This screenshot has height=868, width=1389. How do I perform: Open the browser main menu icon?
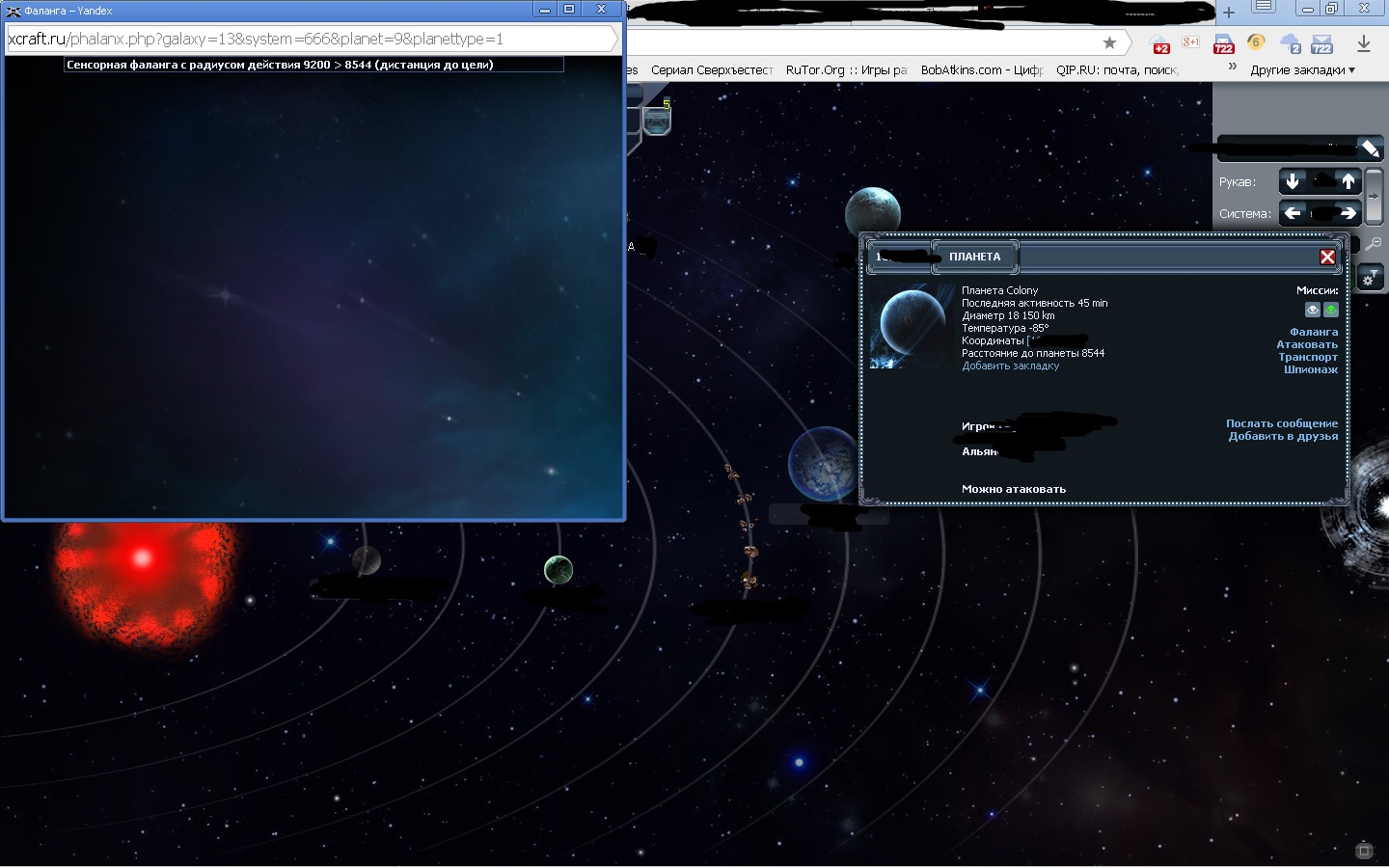[x=1263, y=8]
